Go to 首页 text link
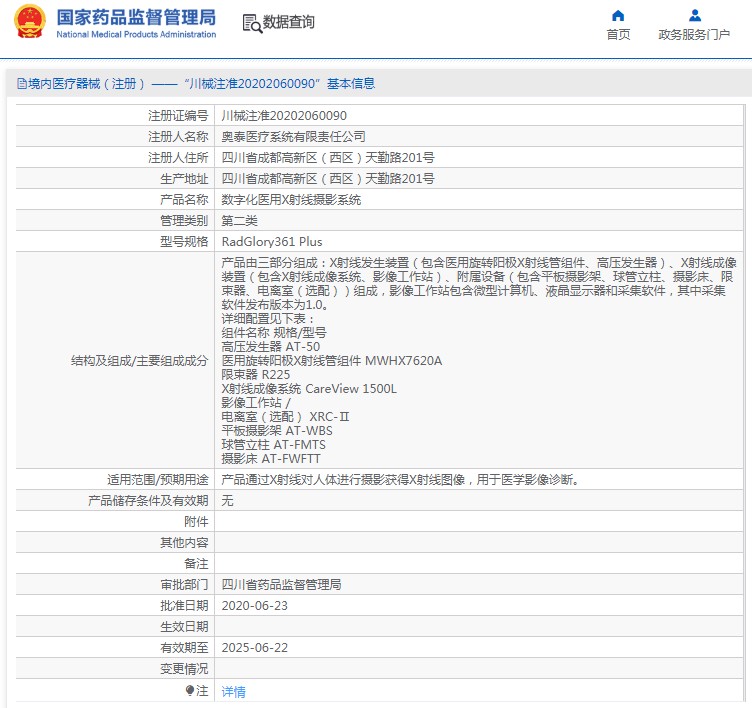The height and width of the screenshot is (708, 752). point(618,35)
